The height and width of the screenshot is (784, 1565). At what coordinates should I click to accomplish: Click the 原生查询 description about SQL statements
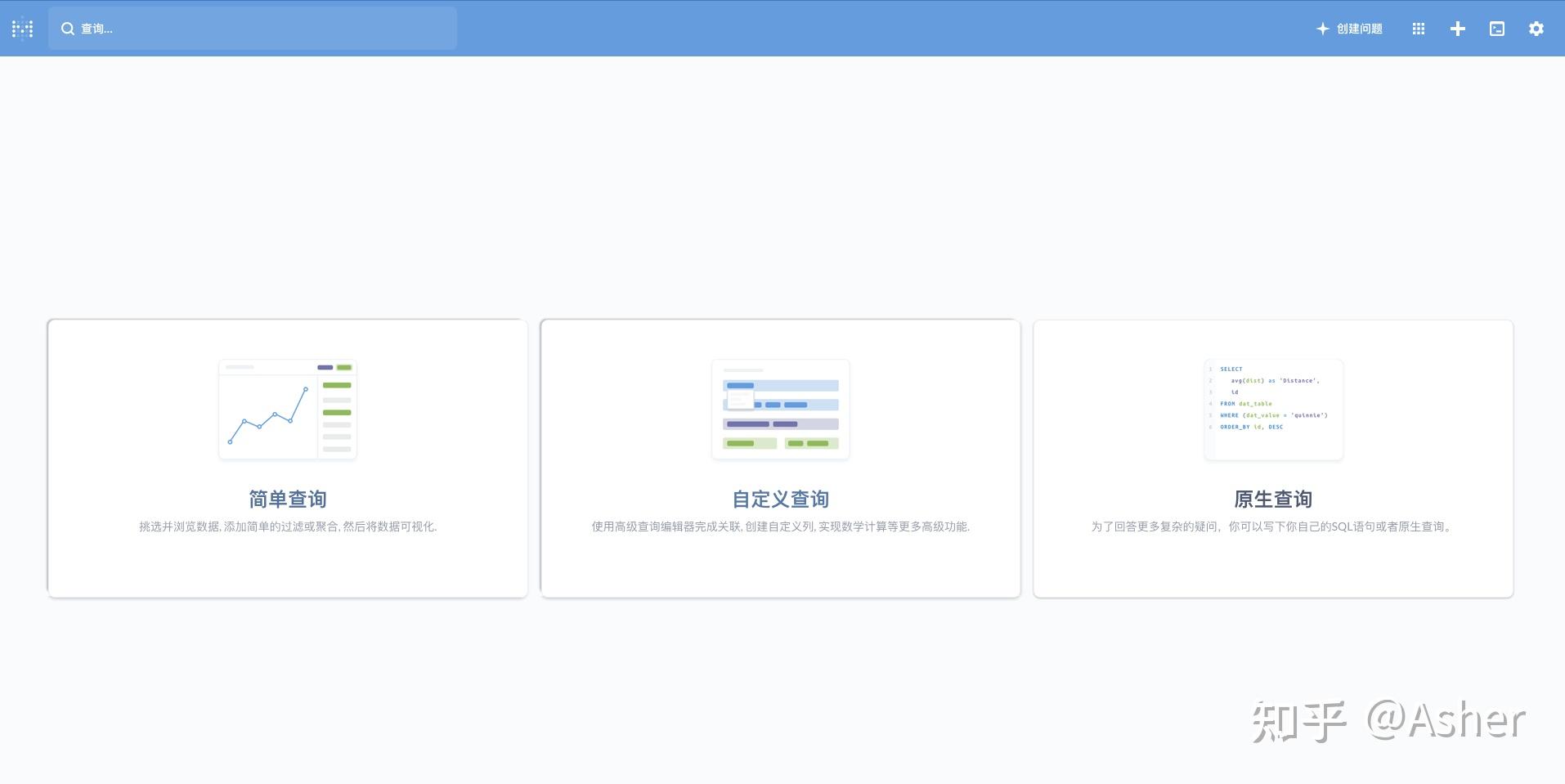(x=1272, y=526)
